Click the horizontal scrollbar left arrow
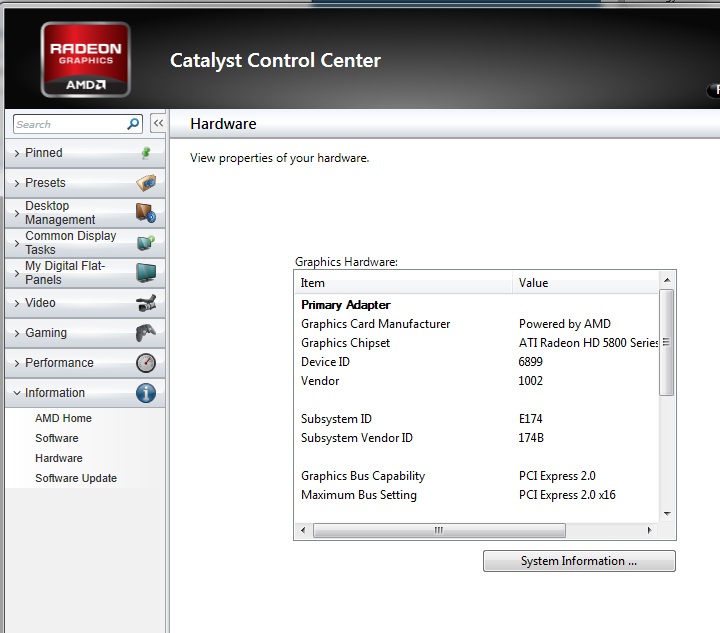Image resolution: width=720 pixels, height=633 pixels. (x=303, y=530)
